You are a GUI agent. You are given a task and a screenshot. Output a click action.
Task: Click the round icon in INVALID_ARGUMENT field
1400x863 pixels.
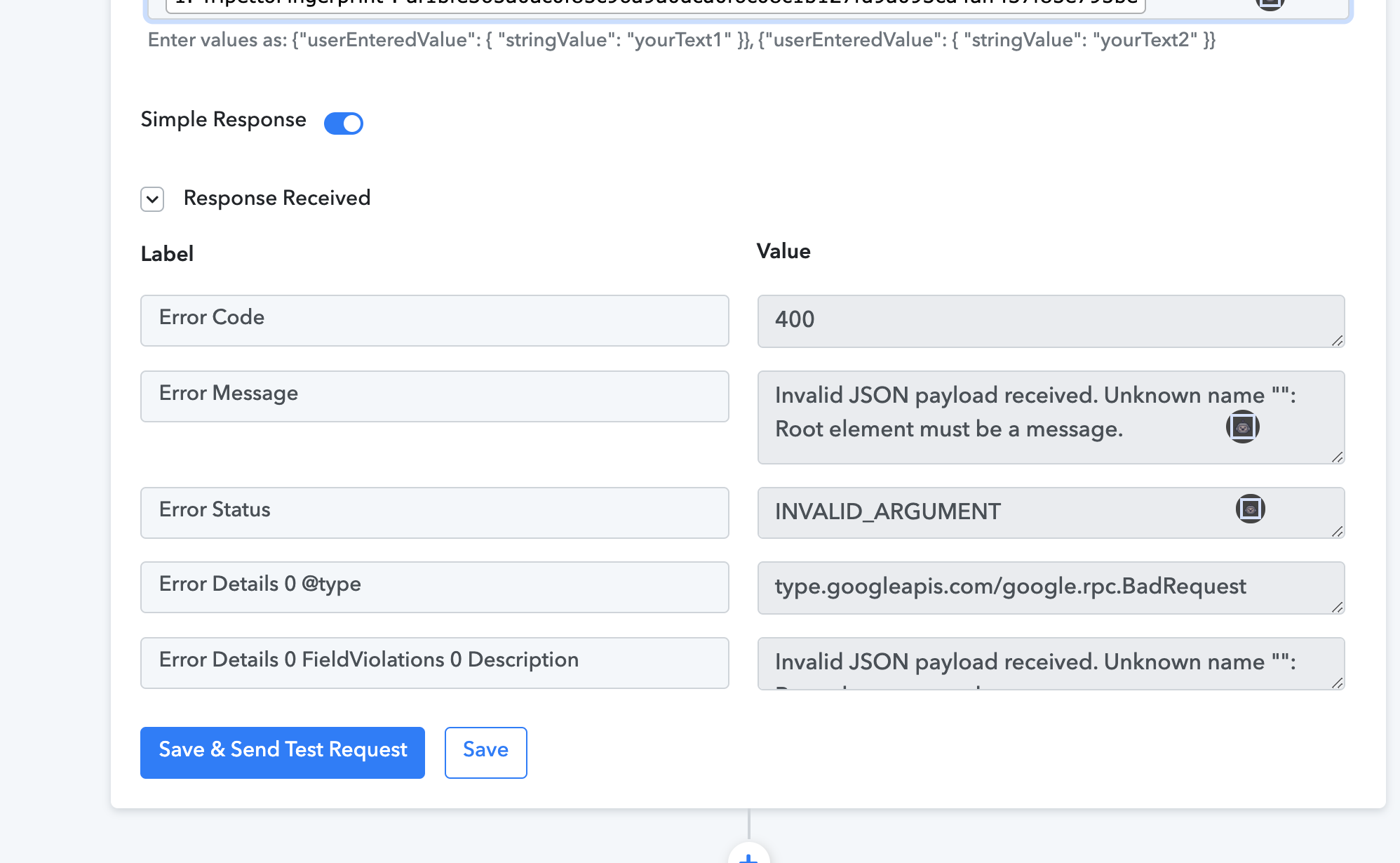pos(1250,509)
